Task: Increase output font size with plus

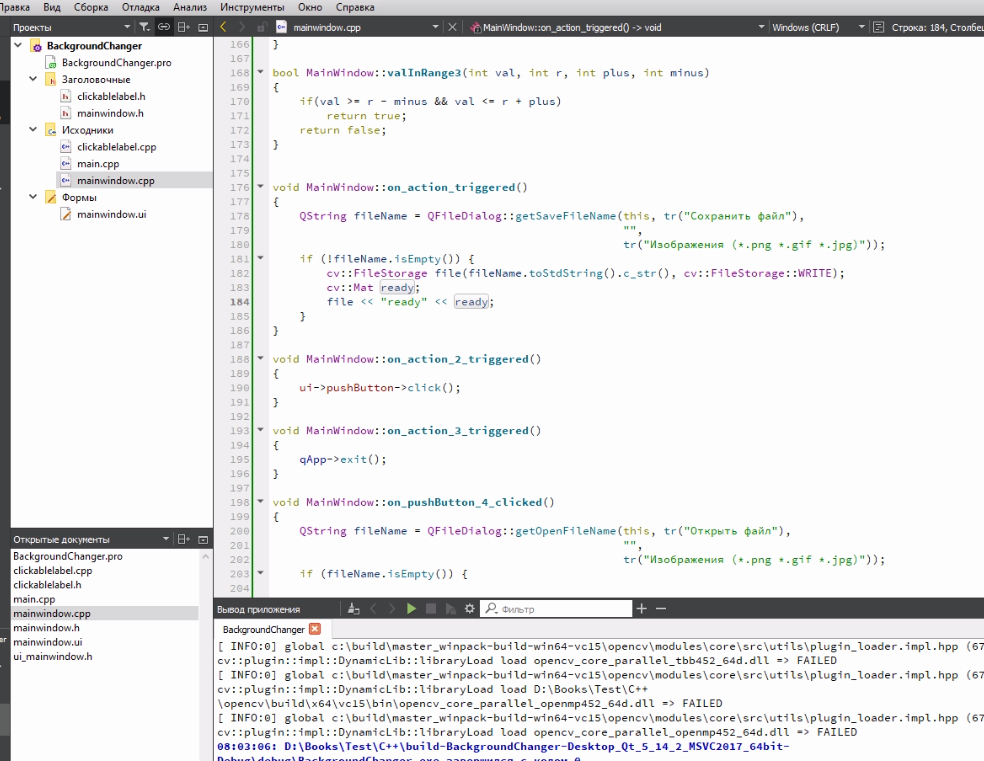Action: point(641,609)
